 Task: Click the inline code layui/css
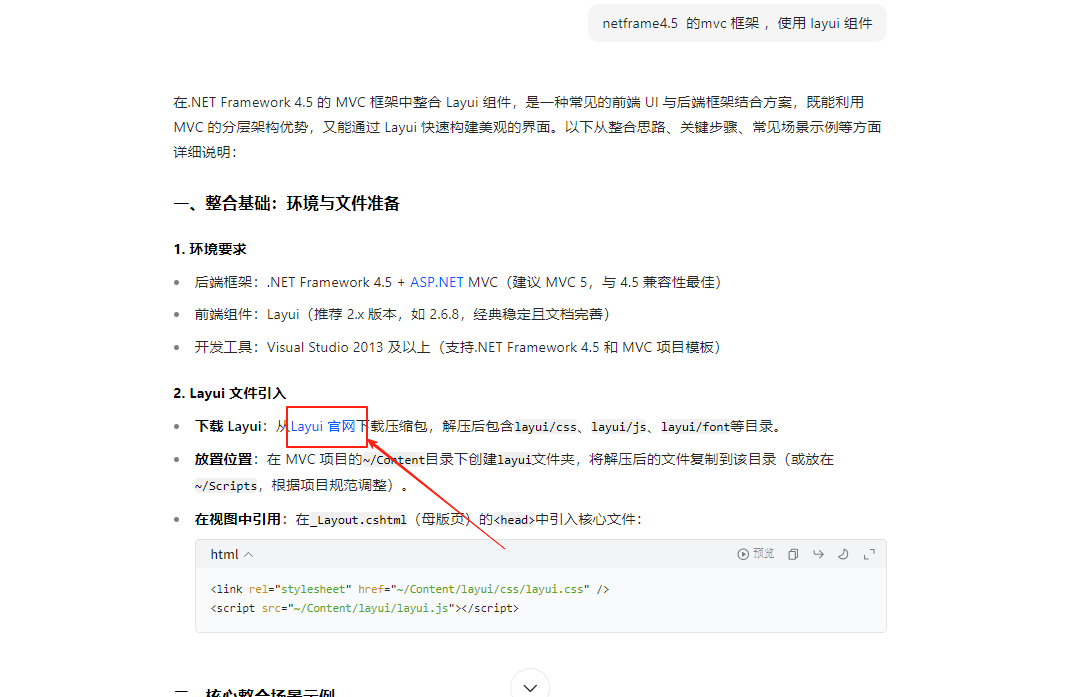pyautogui.click(x=546, y=427)
